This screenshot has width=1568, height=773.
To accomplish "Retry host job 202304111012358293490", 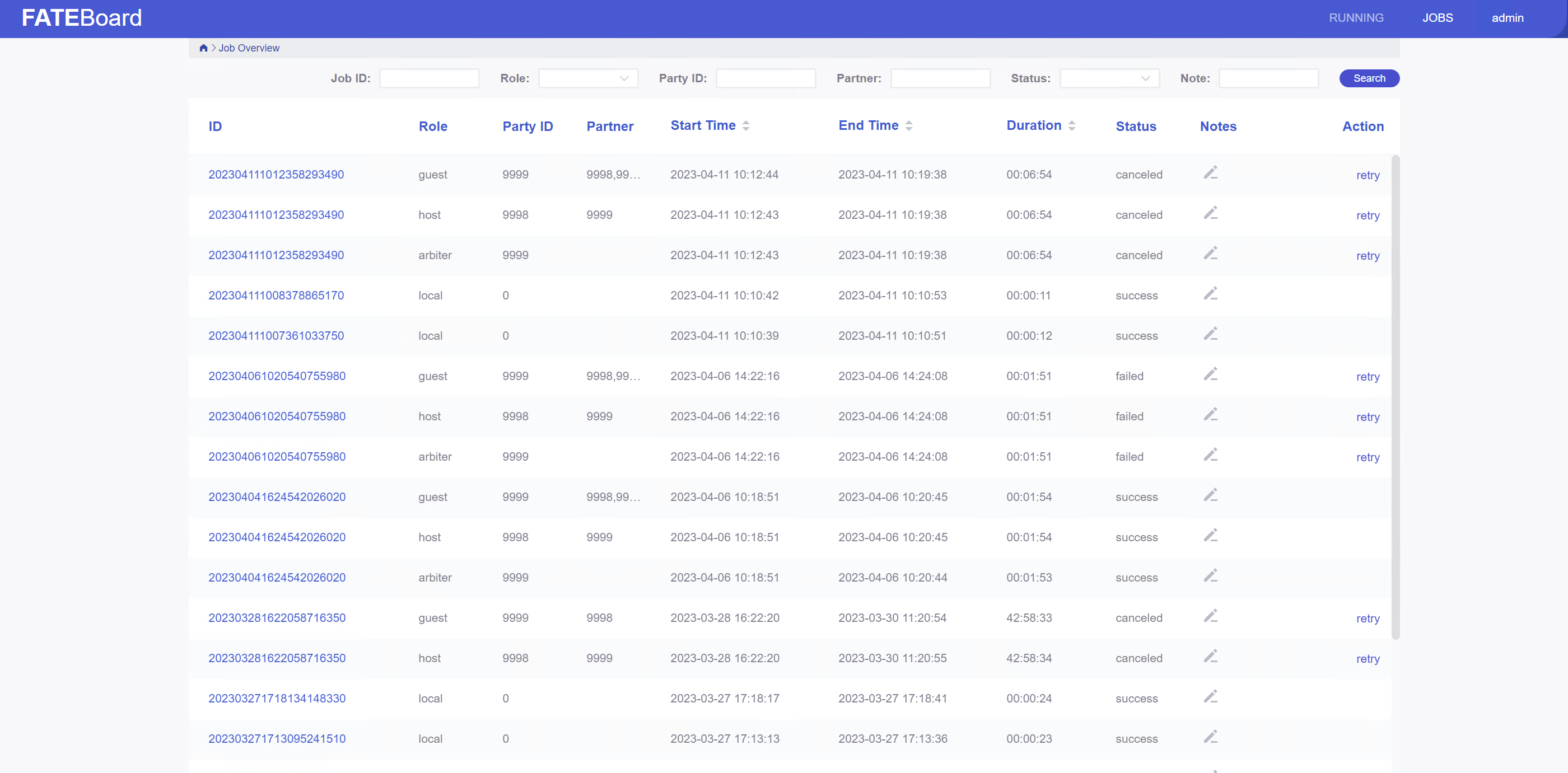I will click(x=1367, y=215).
